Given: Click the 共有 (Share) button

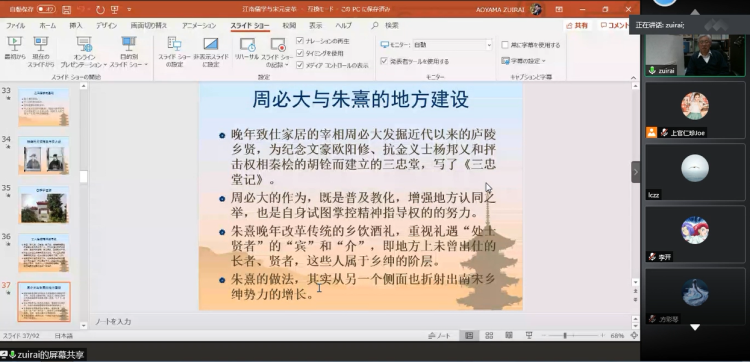Looking at the screenshot, I should [577, 25].
